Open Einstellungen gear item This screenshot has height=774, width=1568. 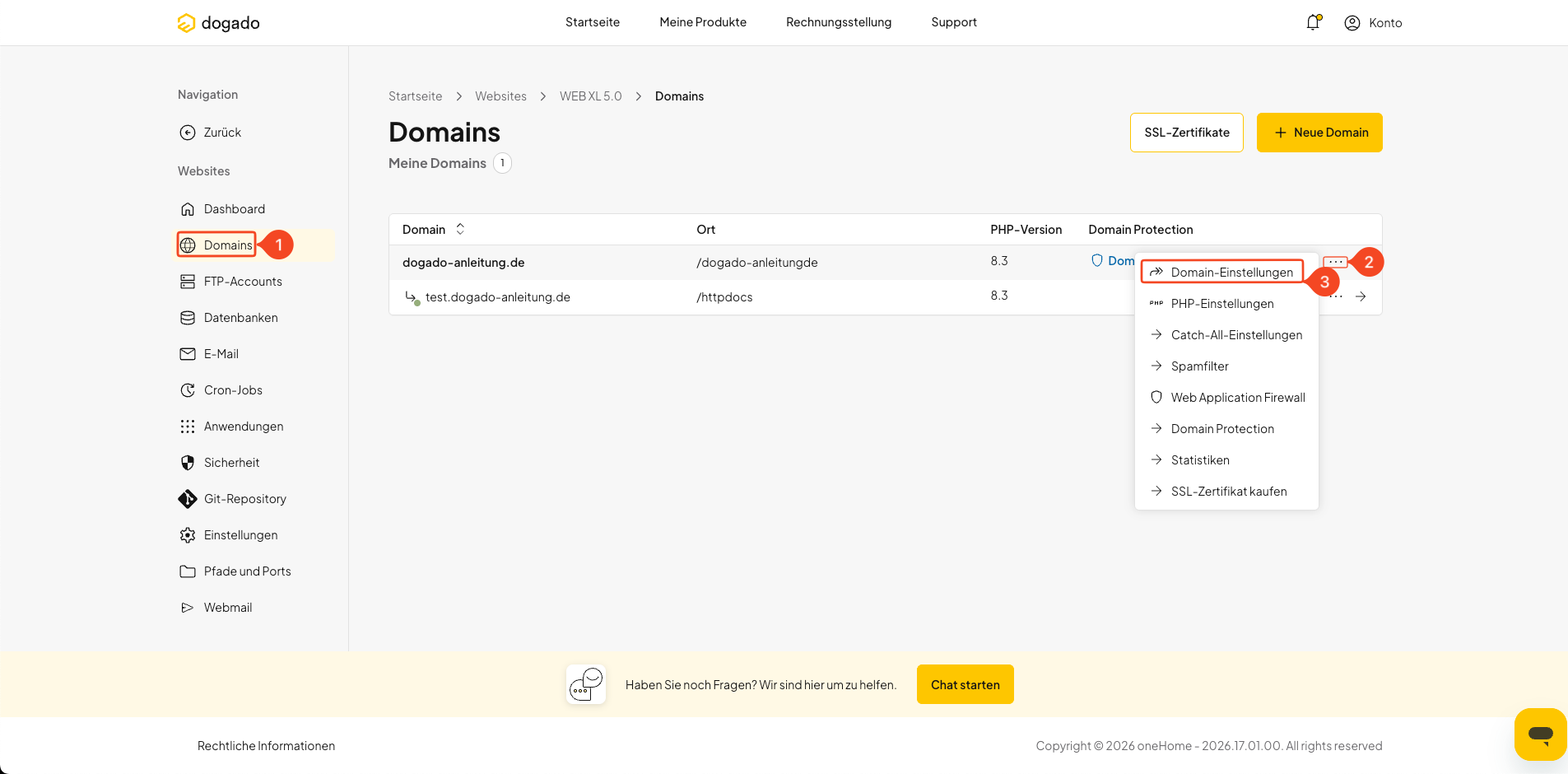click(x=229, y=535)
